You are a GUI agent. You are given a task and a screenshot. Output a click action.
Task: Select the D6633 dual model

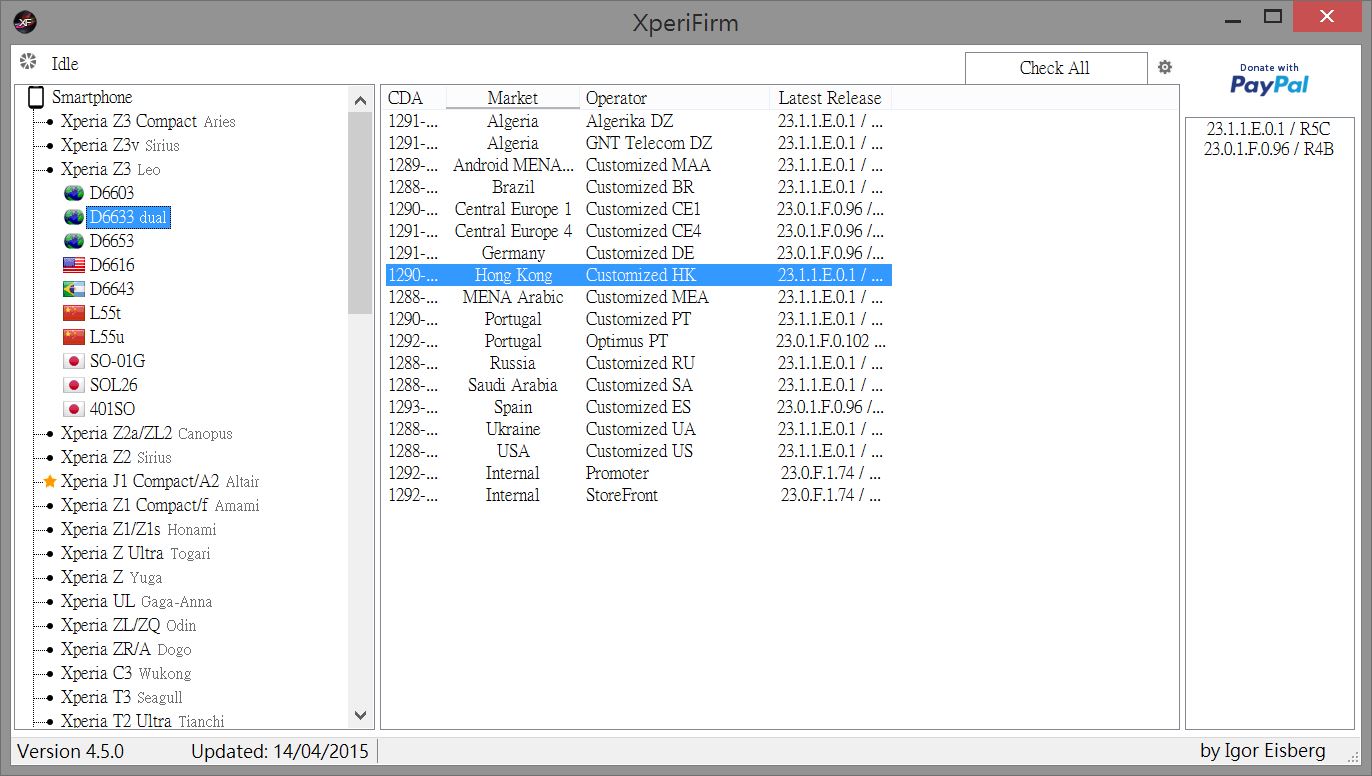128,217
